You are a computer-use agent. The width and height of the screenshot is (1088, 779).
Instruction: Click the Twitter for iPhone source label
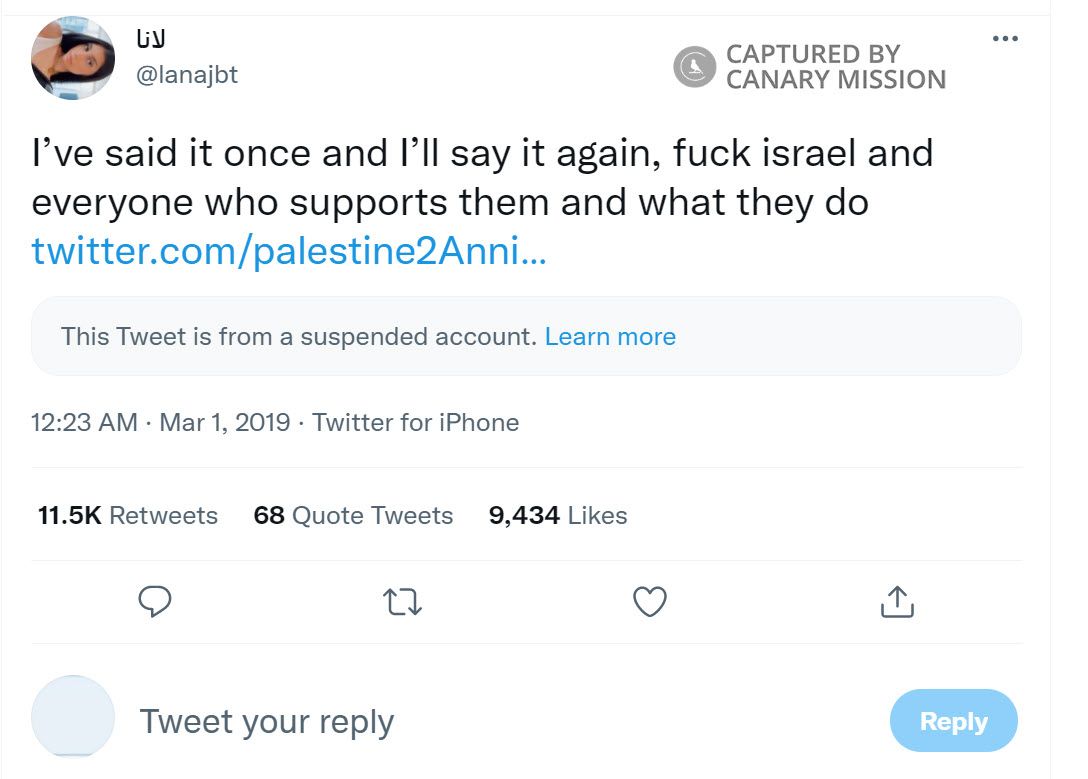415,423
